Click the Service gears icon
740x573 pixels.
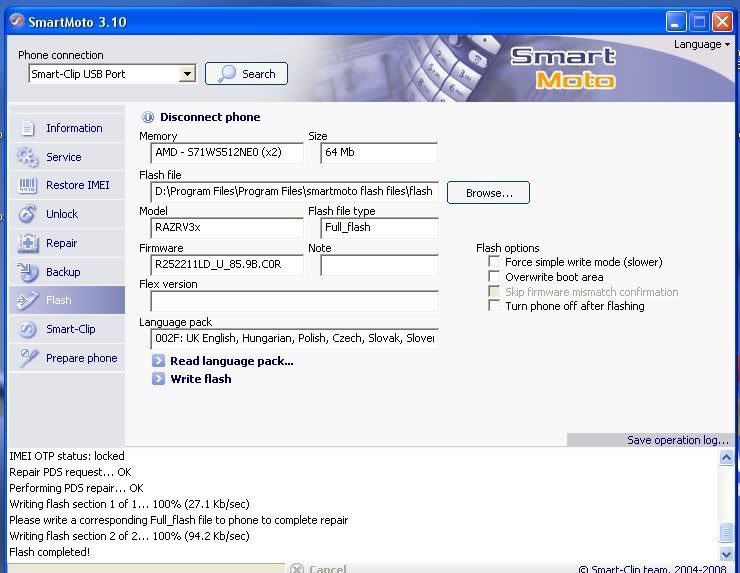(x=27, y=157)
